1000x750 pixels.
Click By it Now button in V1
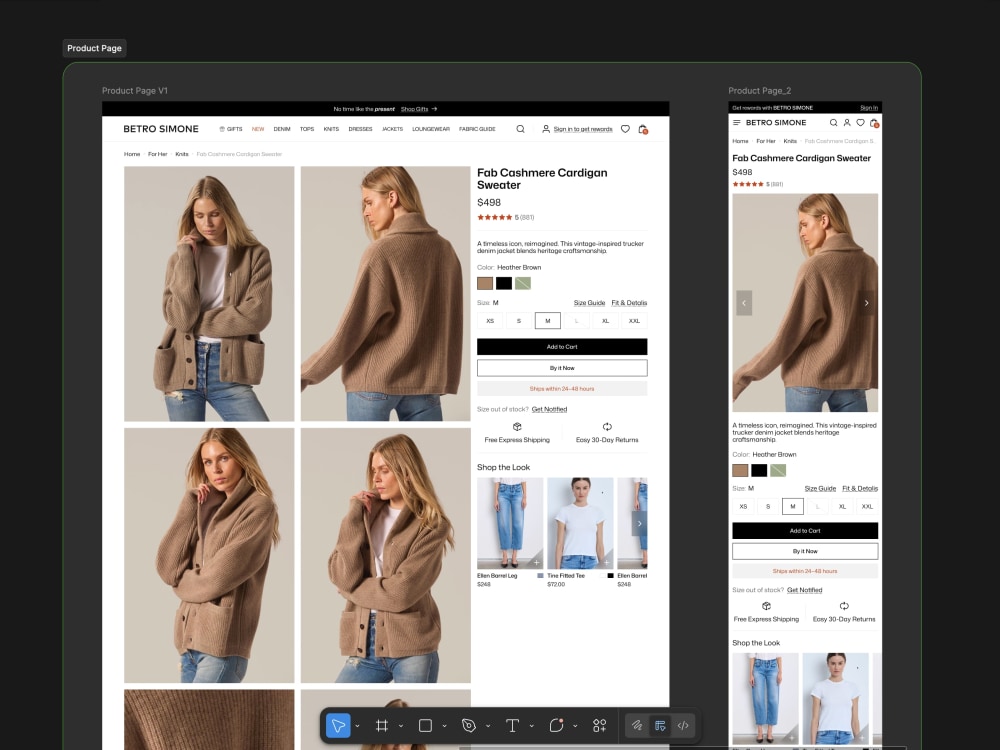(x=562, y=368)
